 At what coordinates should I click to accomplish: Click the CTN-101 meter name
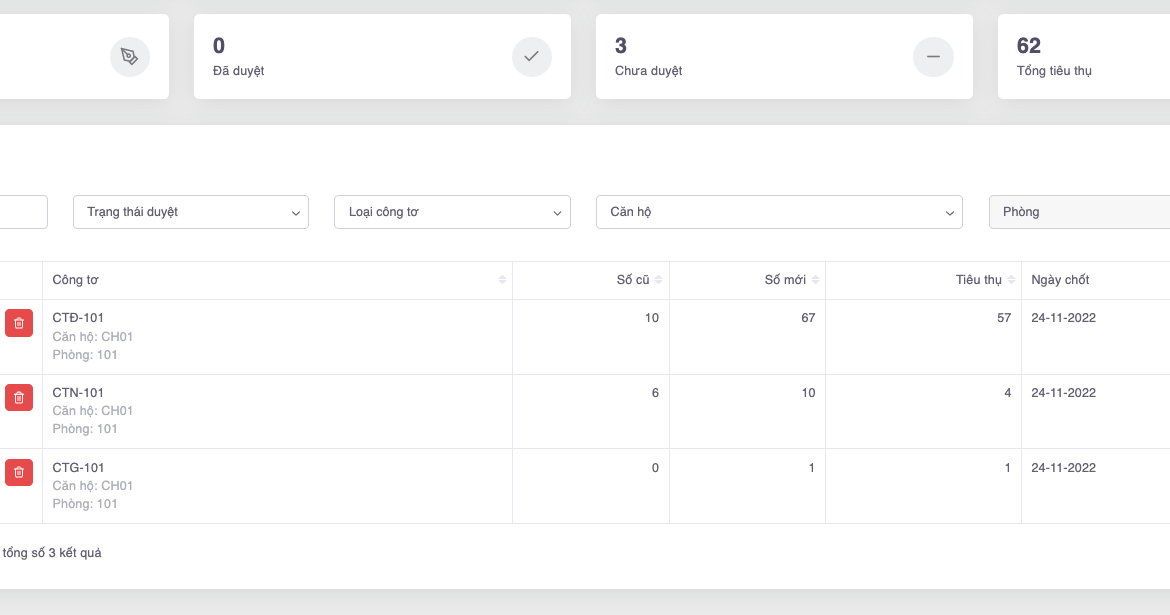coord(78,393)
